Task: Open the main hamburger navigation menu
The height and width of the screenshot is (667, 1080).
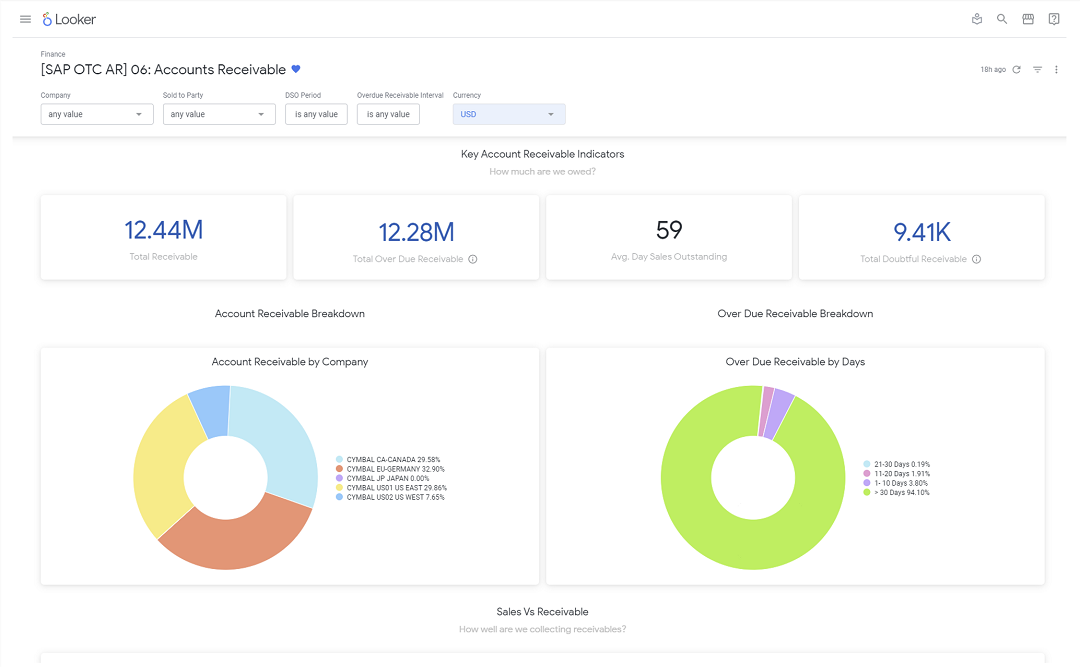Action: (x=25, y=19)
